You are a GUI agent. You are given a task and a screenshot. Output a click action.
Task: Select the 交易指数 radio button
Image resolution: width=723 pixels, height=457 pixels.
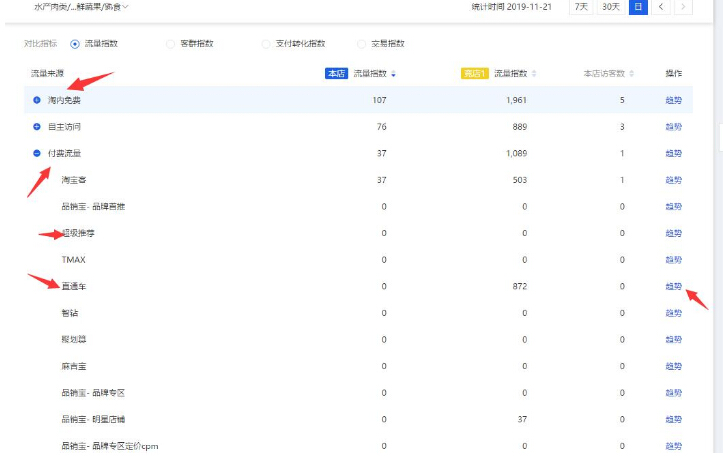pos(362,44)
